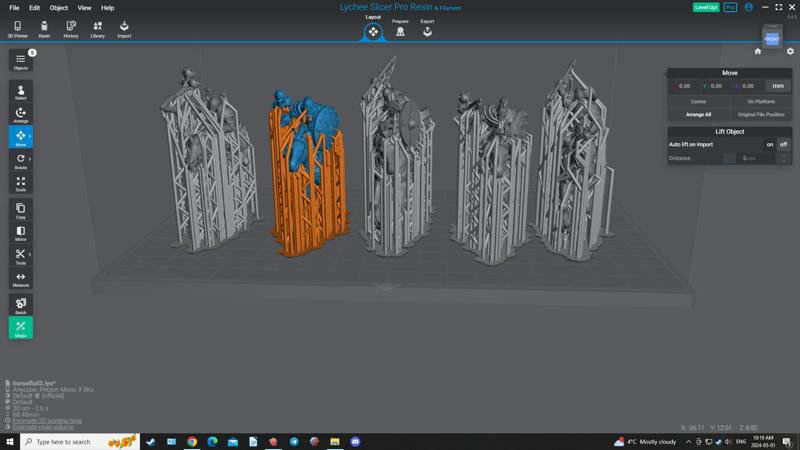
Task: Open the user account dropdown
Action: (x=750, y=7)
